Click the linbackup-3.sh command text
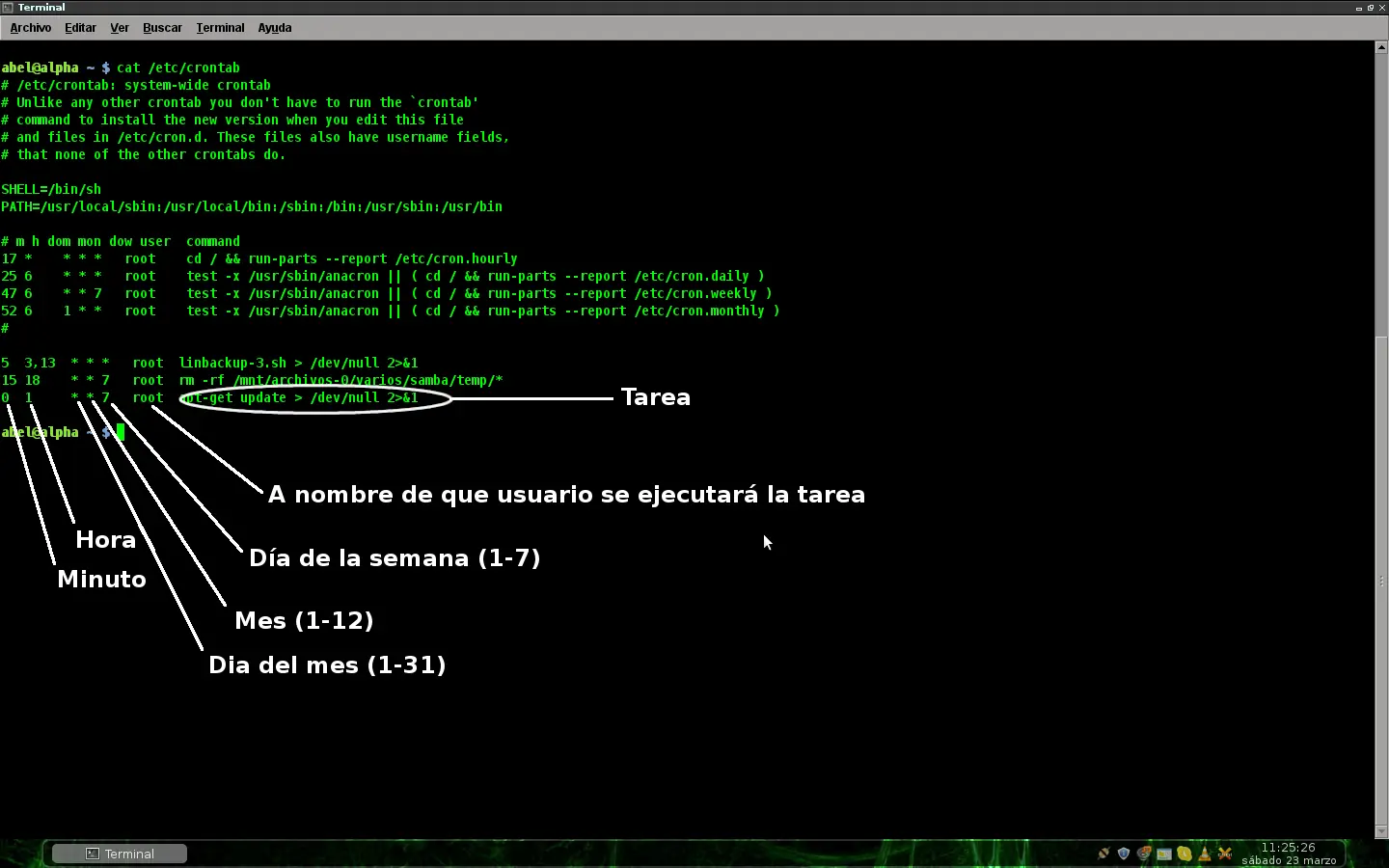1389x868 pixels. (298, 363)
